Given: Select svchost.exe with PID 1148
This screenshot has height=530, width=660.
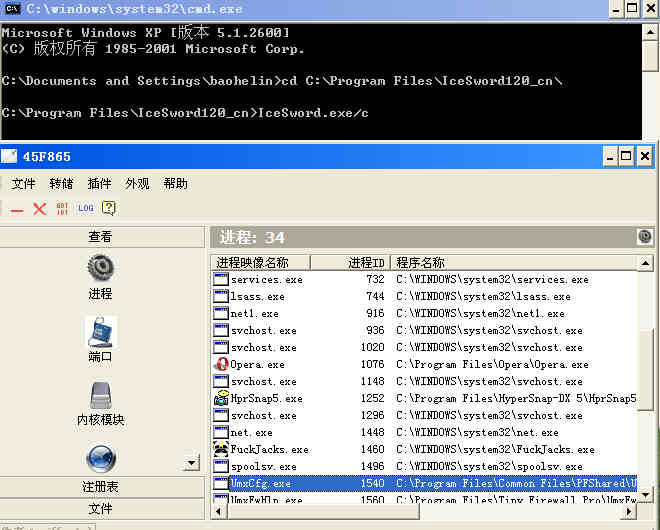Looking at the screenshot, I should [424, 381].
